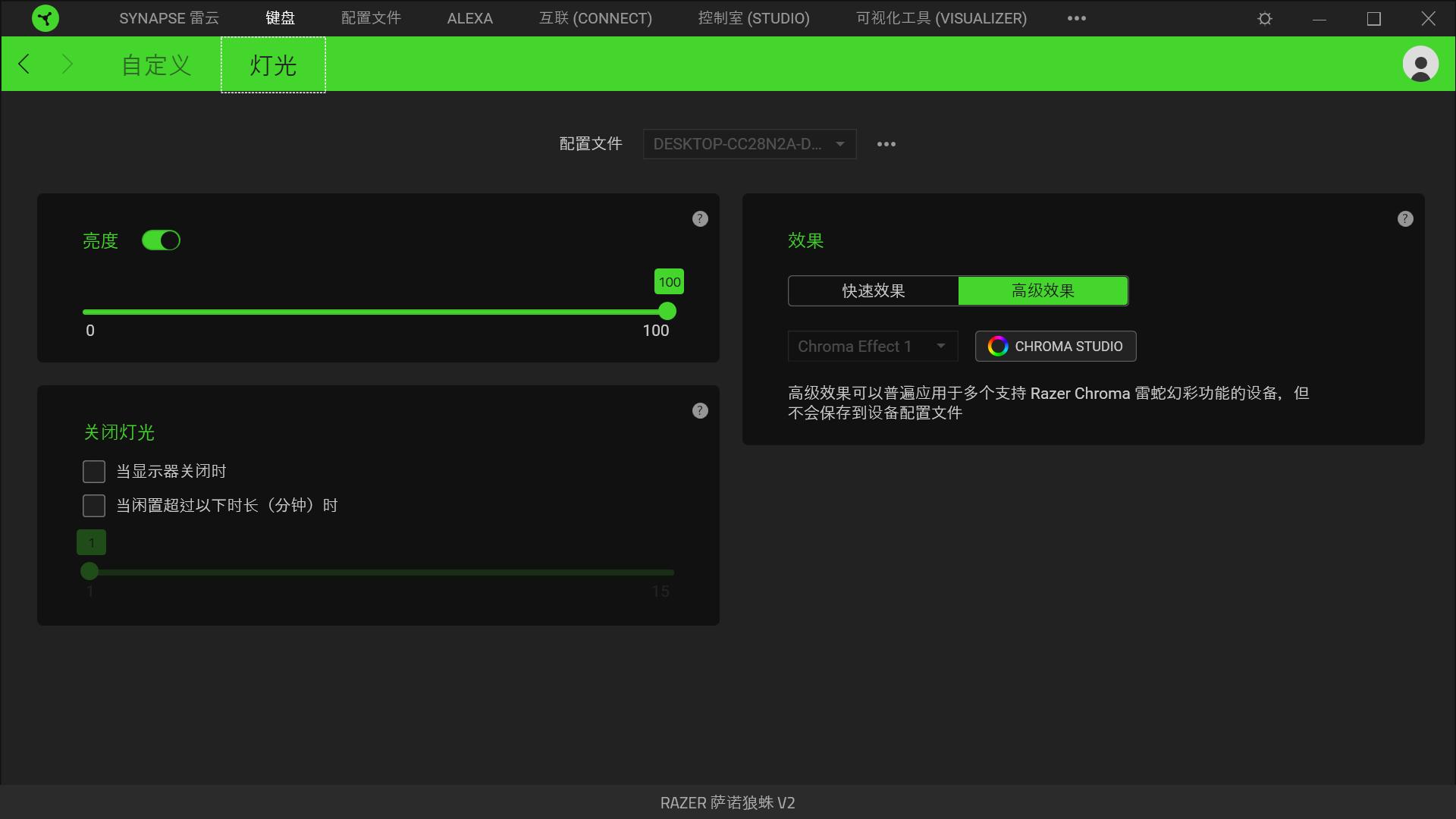Expand the overflow menu in the top navigation bar

tap(1076, 17)
